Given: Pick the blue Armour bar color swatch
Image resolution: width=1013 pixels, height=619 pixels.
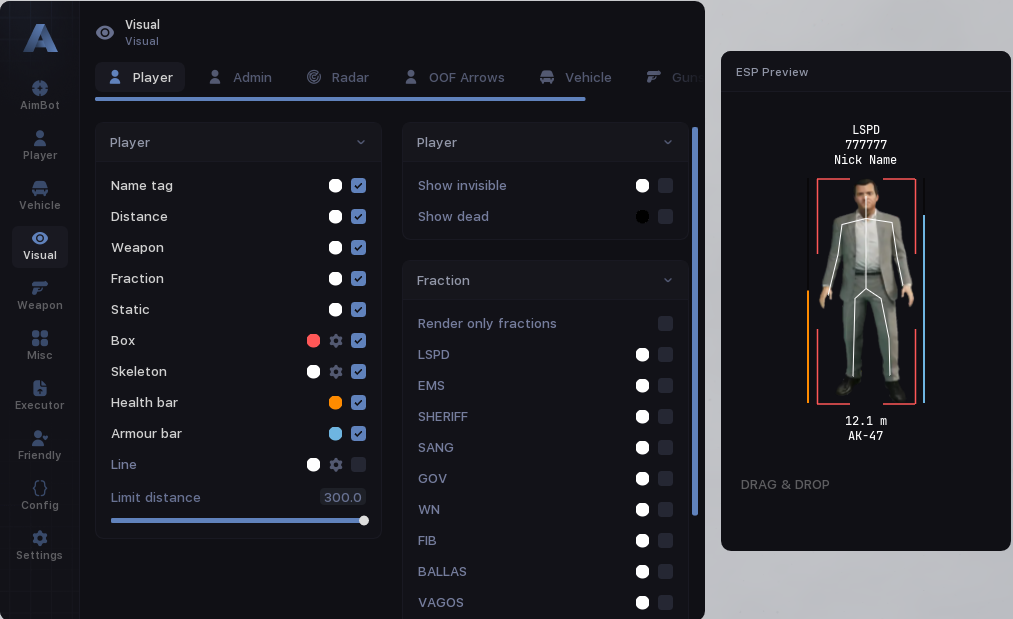Looking at the screenshot, I should click(x=335, y=434).
